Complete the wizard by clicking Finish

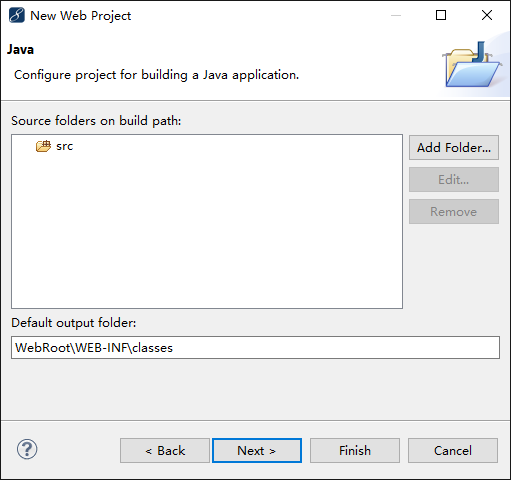point(355,451)
